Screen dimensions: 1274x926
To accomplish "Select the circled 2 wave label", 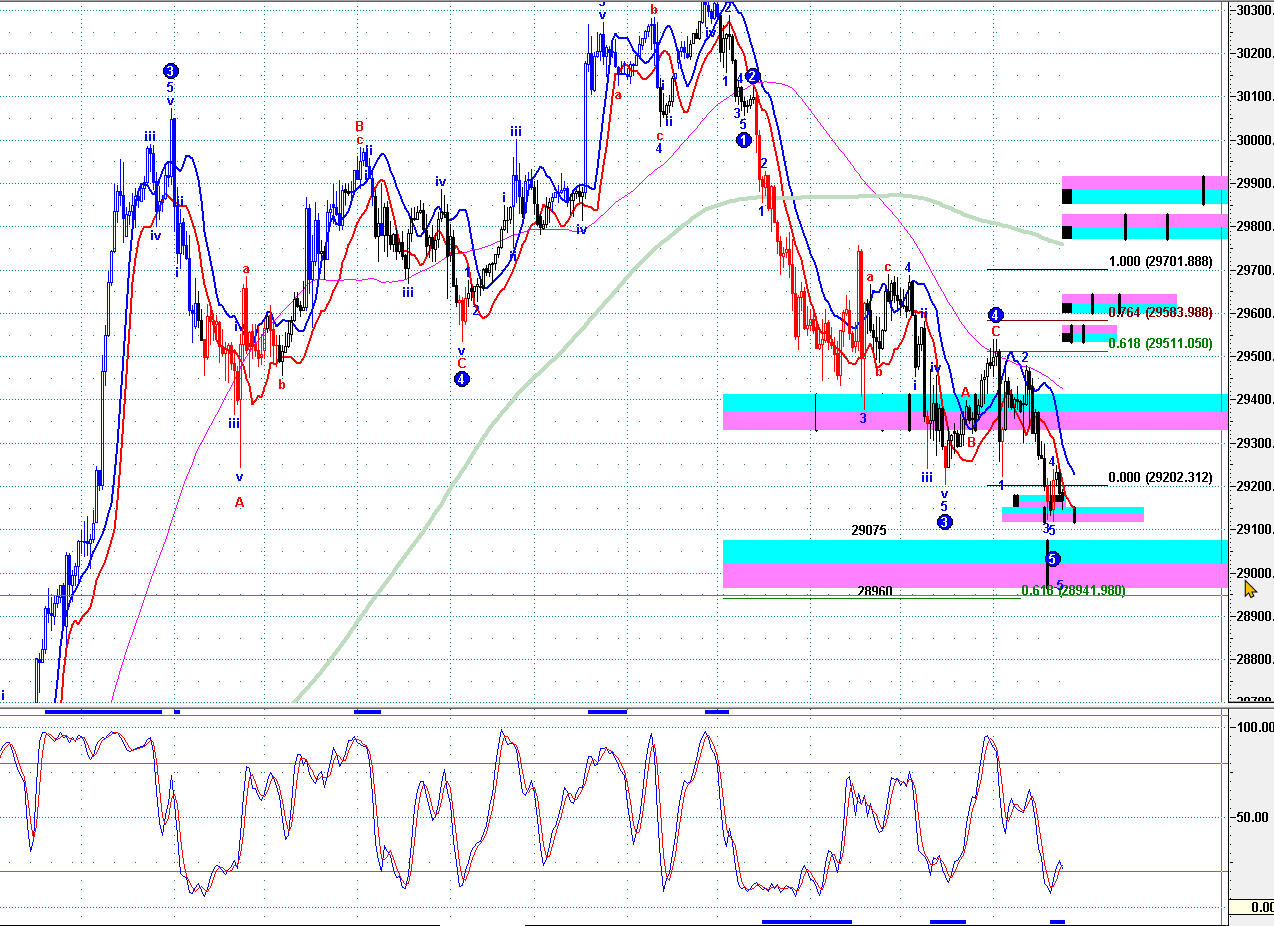I will [x=753, y=76].
